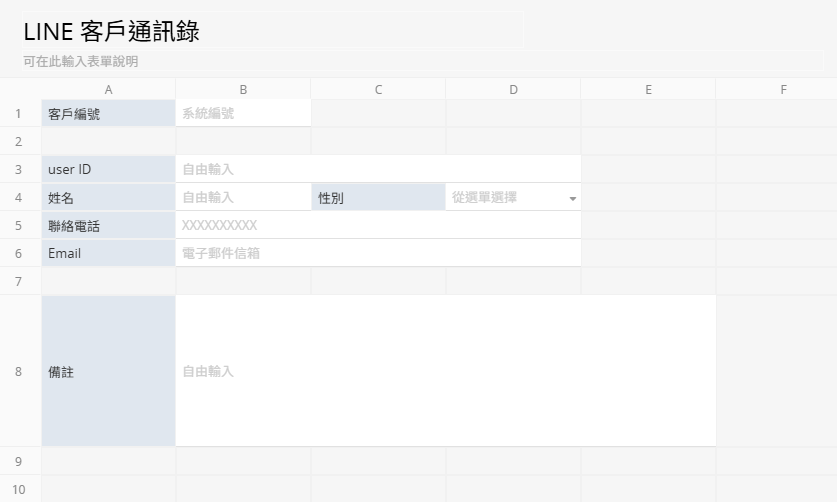
Task: Select row 10 header
Action: (x=20, y=489)
